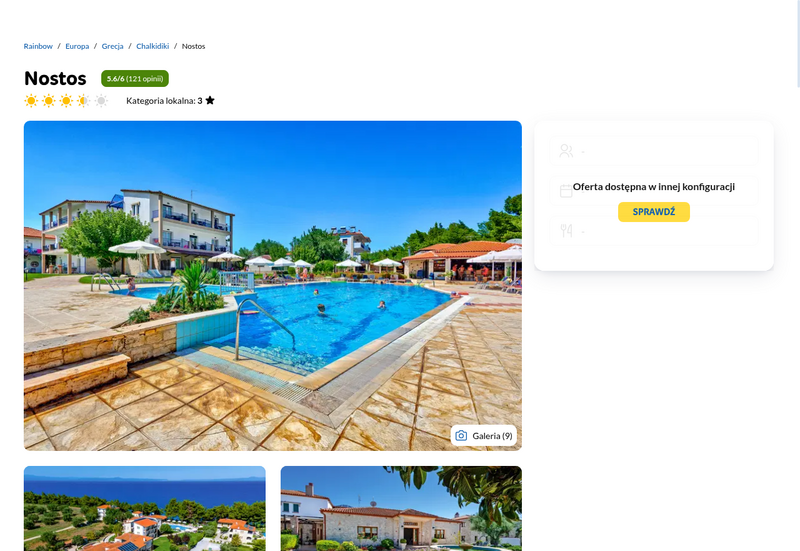Click the greyed-out fifth sun icon

[101, 101]
